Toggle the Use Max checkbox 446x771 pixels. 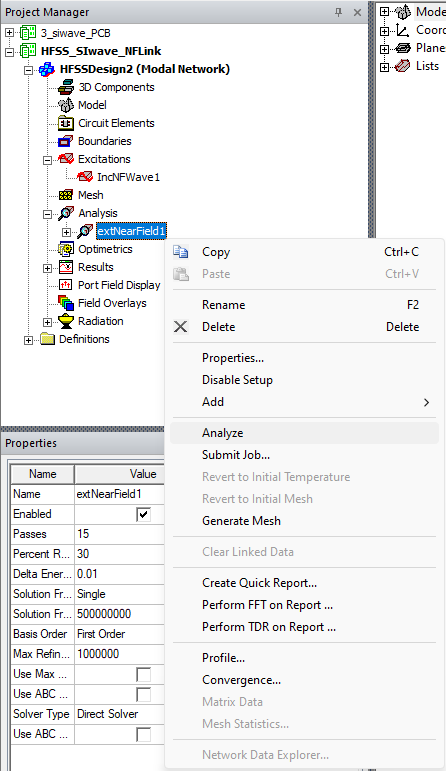pyautogui.click(x=143, y=675)
